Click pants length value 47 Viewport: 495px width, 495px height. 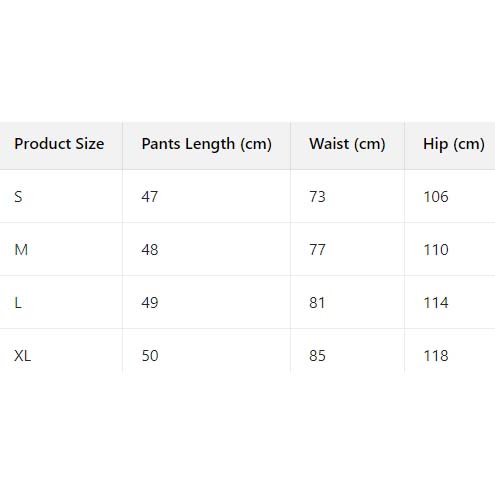[149, 197]
